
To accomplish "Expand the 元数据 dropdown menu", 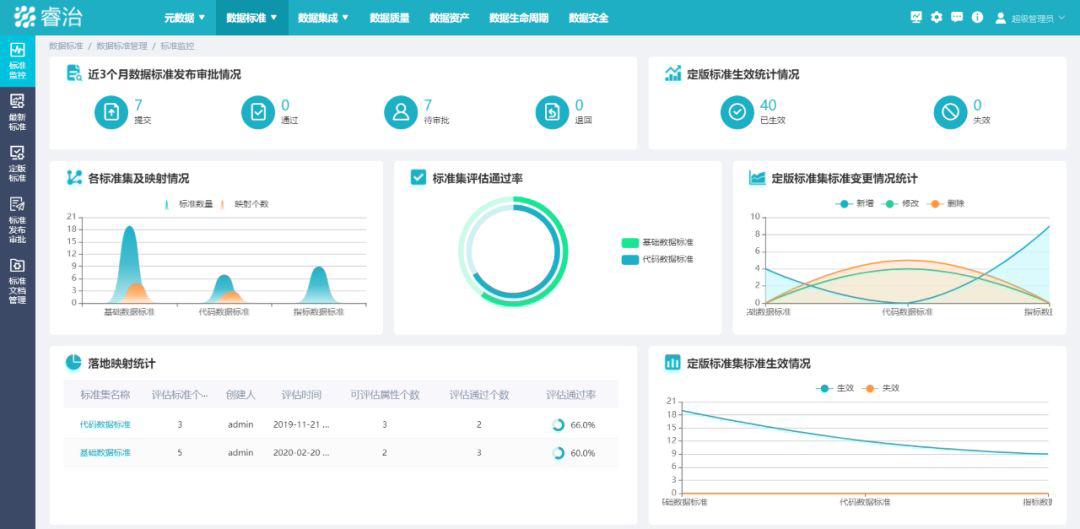I will [185, 18].
